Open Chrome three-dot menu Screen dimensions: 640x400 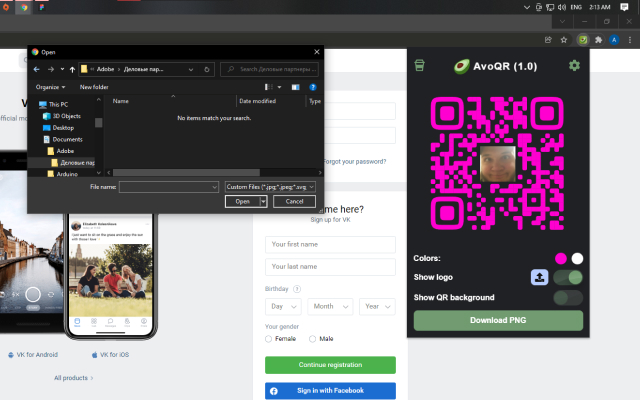tap(630, 40)
